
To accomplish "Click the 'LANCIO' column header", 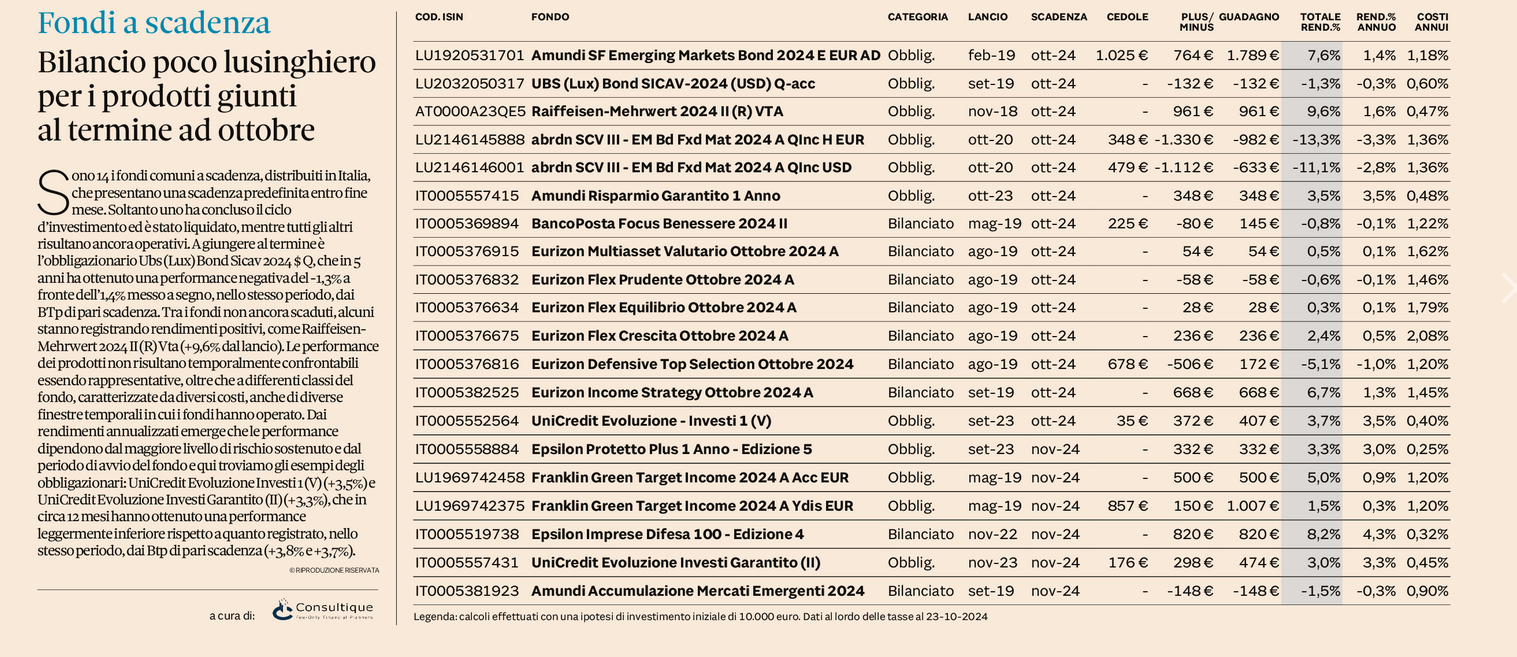I will click(988, 17).
